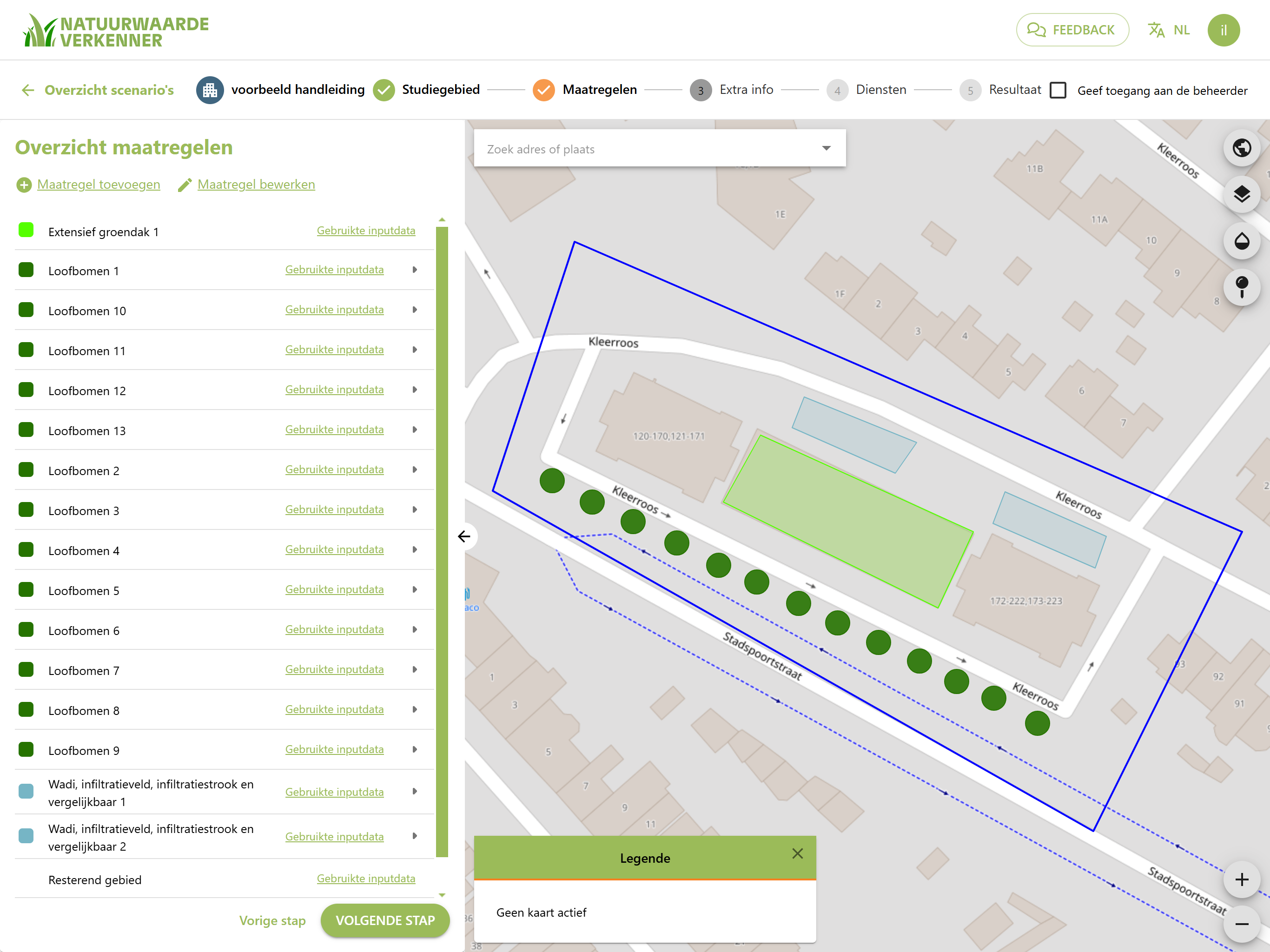This screenshot has height=952, width=1270.
Task: Expand the Loofbomen 6 row
Action: tap(415, 629)
